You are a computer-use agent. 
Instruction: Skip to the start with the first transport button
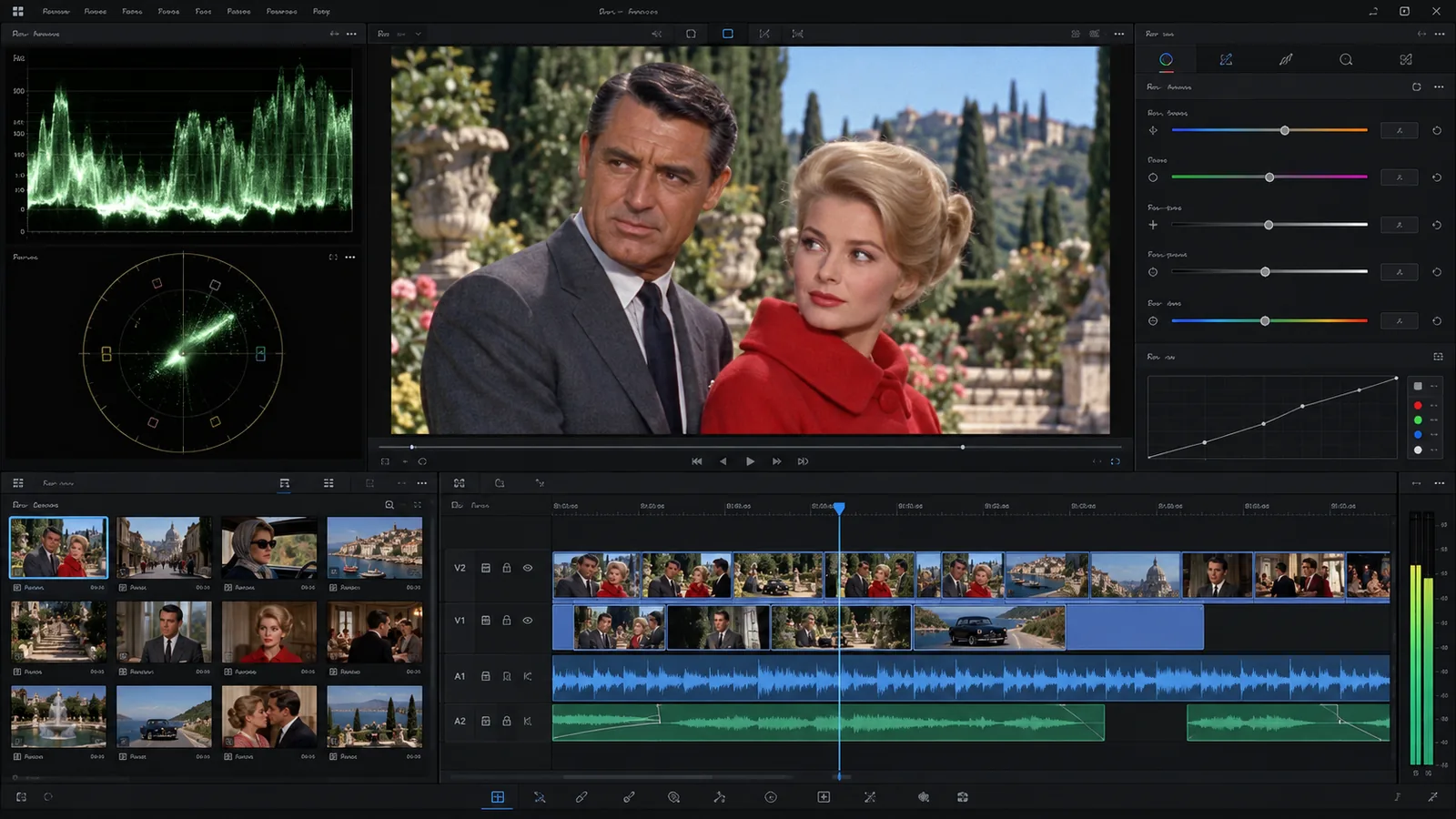(x=697, y=461)
